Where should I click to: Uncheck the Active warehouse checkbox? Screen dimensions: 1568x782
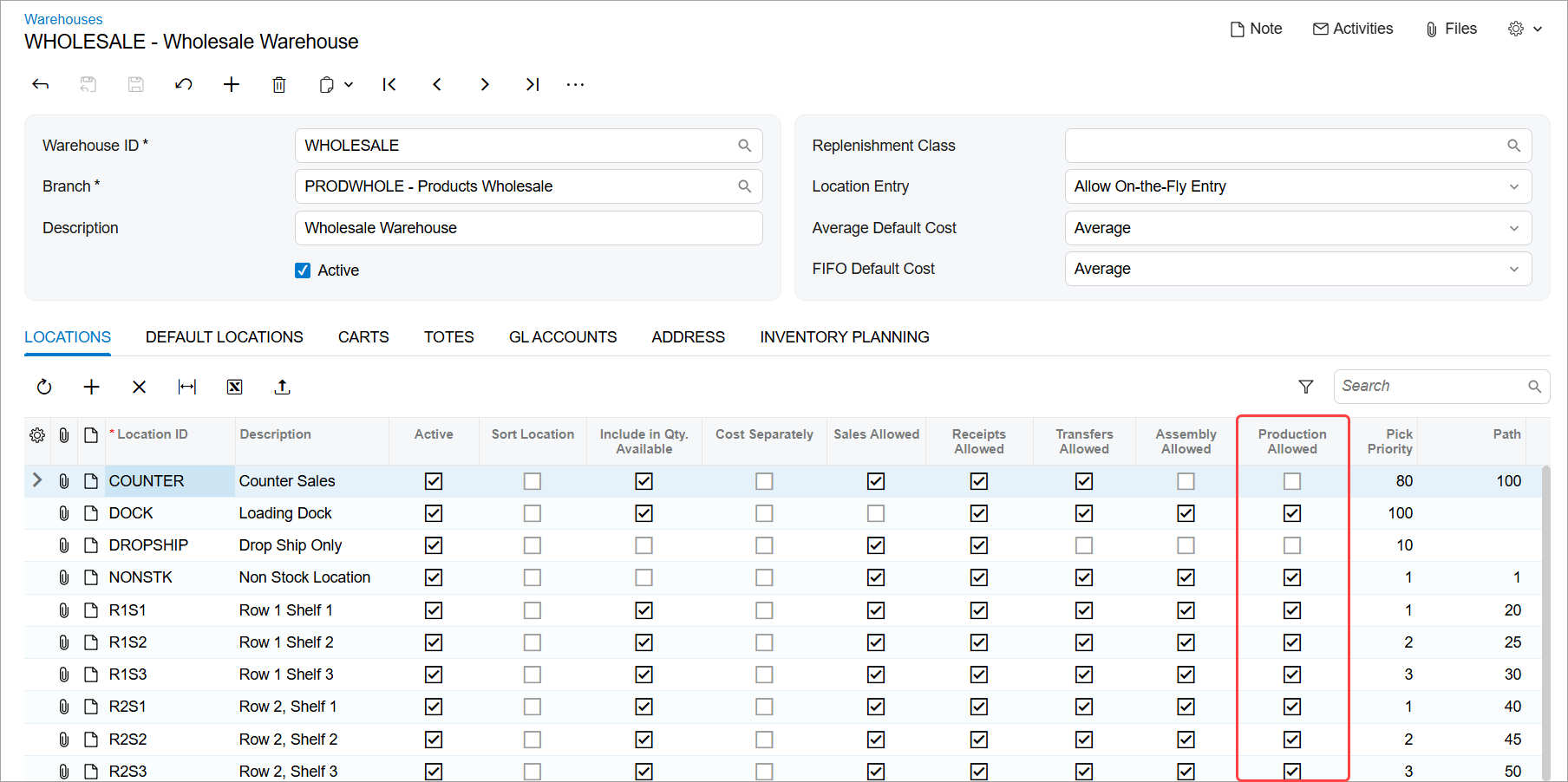303,270
